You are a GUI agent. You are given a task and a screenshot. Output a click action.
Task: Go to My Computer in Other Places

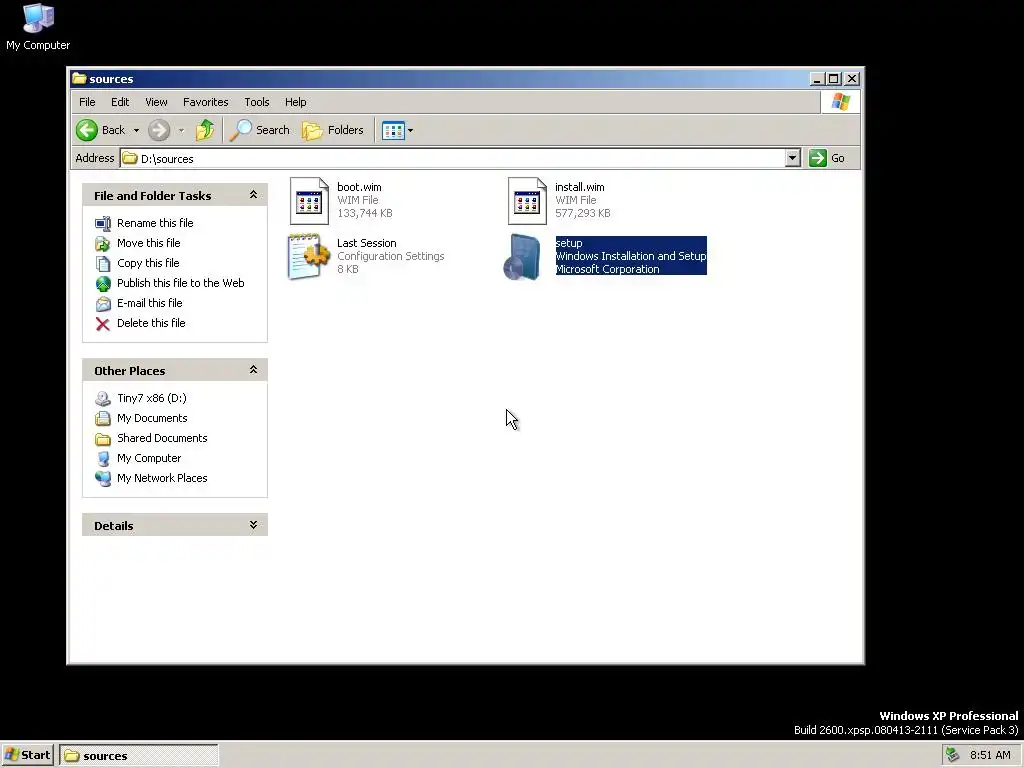point(149,458)
